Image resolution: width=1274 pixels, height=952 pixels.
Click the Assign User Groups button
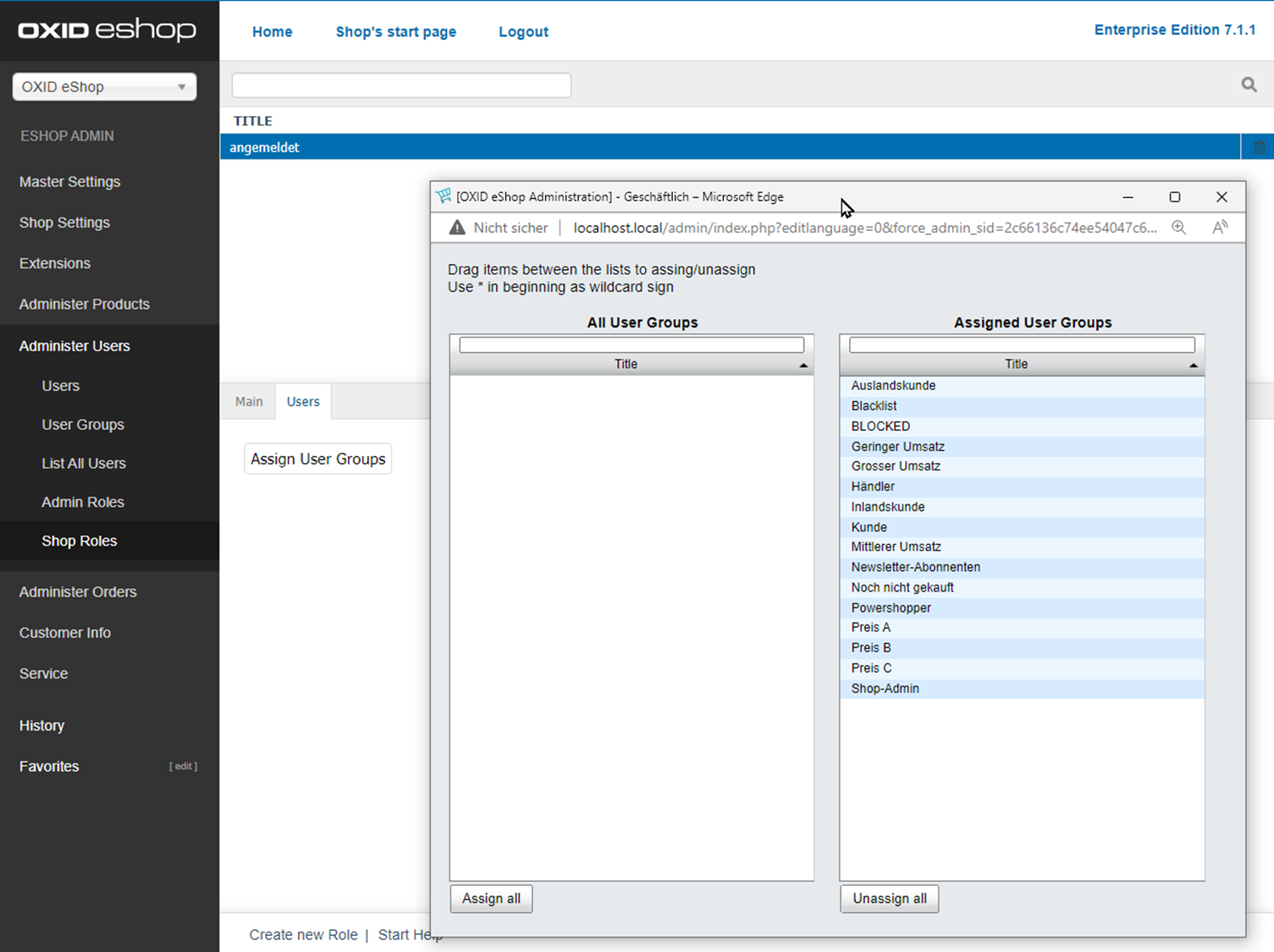coord(318,459)
